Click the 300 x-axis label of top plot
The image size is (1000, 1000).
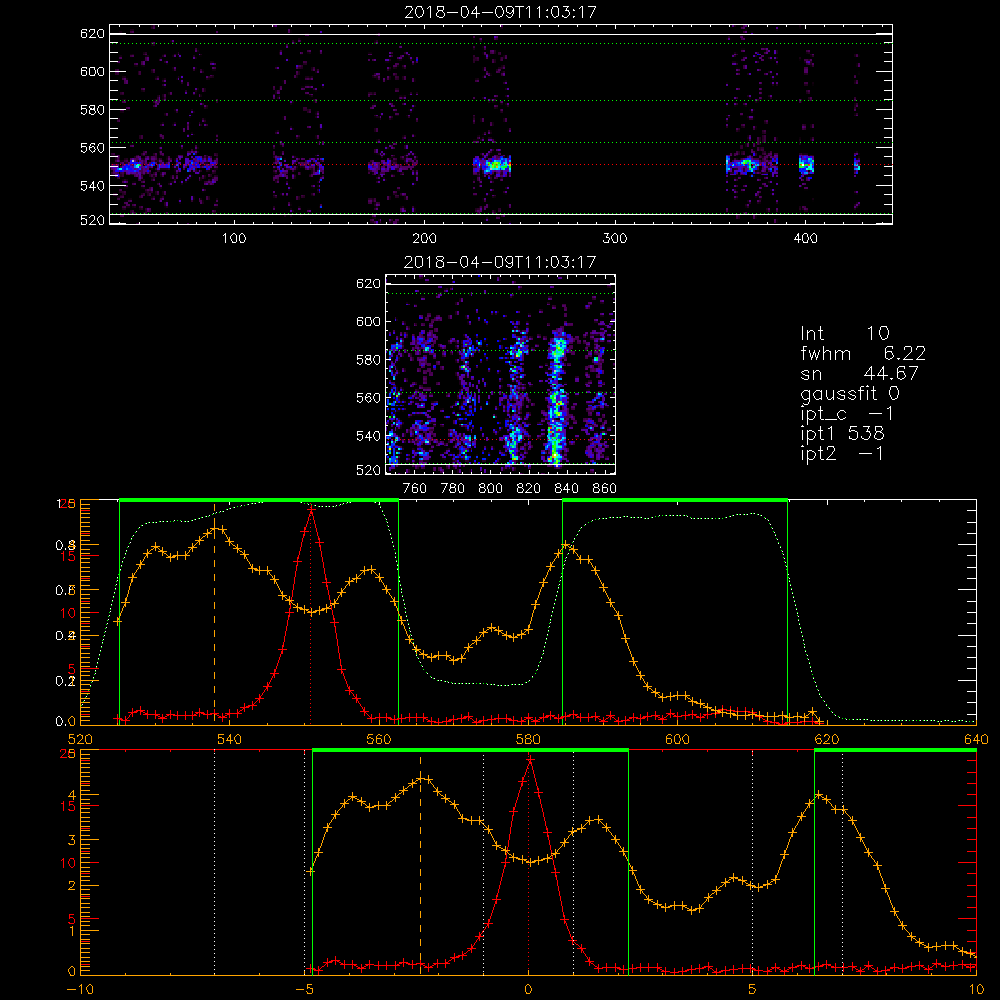tap(615, 239)
